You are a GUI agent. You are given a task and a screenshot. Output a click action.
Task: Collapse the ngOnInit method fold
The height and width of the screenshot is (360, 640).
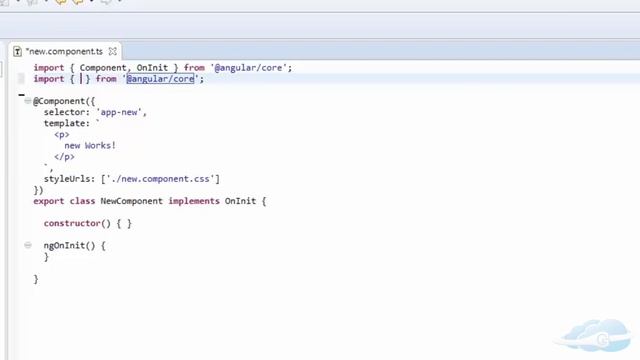[x=28, y=245]
